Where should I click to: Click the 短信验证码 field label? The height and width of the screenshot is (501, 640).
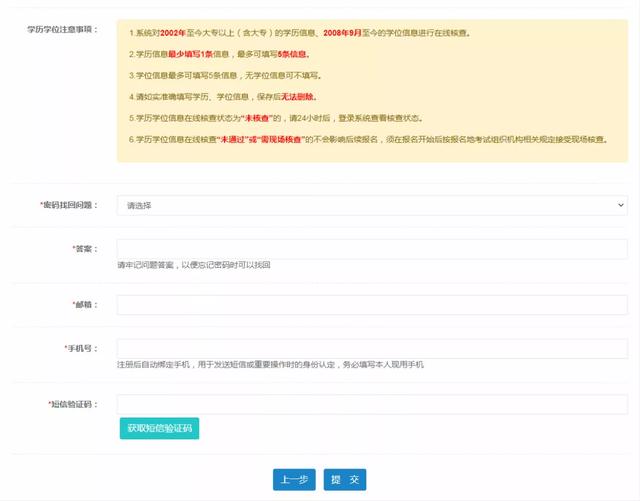74,405
